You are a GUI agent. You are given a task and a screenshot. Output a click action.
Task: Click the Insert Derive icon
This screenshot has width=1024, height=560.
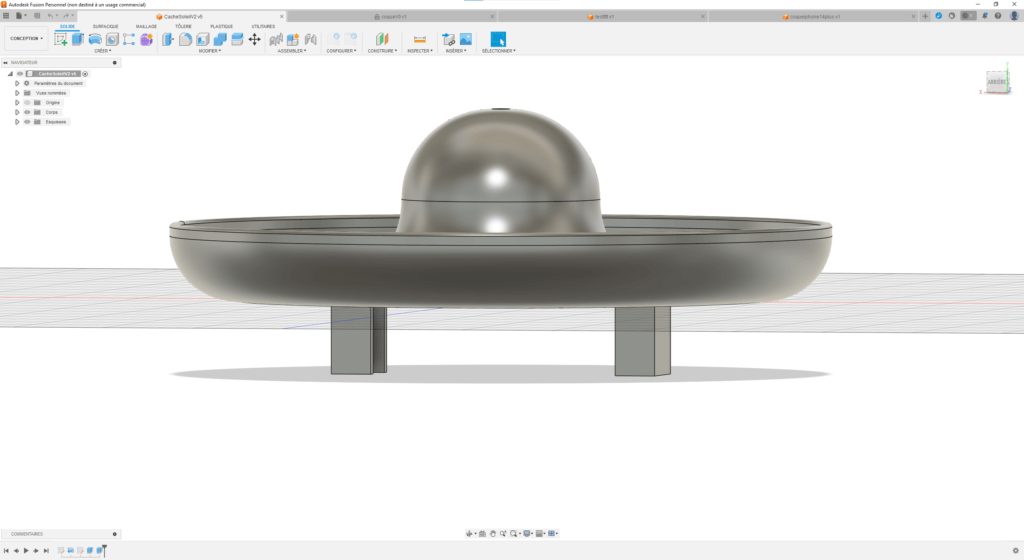(x=449, y=40)
